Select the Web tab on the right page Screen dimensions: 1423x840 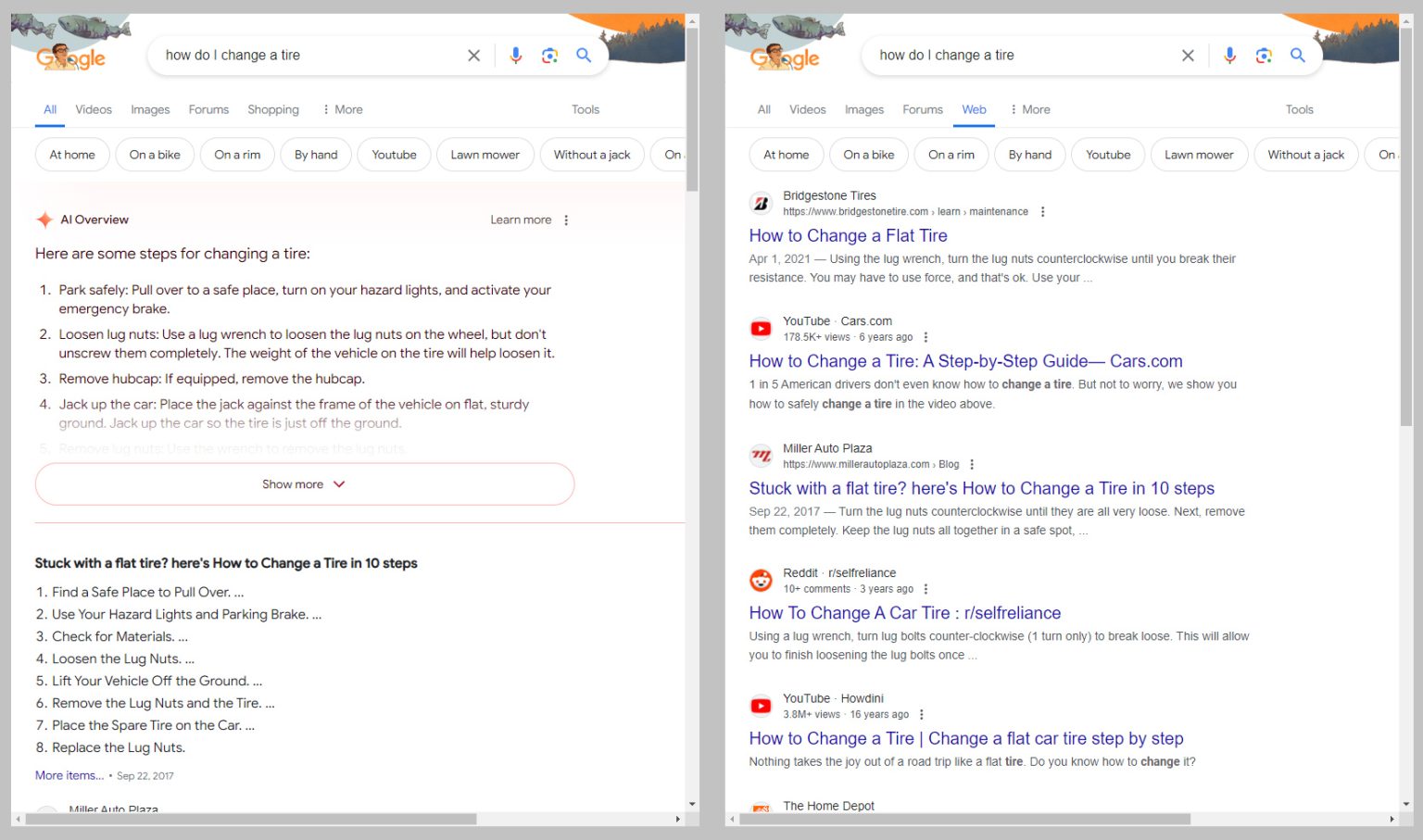pos(974,109)
